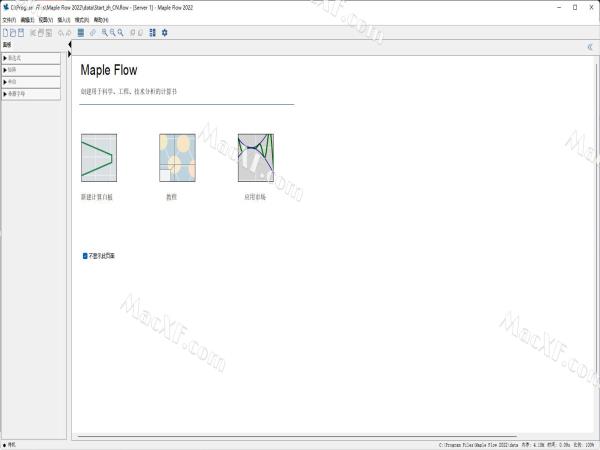
Task: Click the side panel header label
Action: (7, 45)
